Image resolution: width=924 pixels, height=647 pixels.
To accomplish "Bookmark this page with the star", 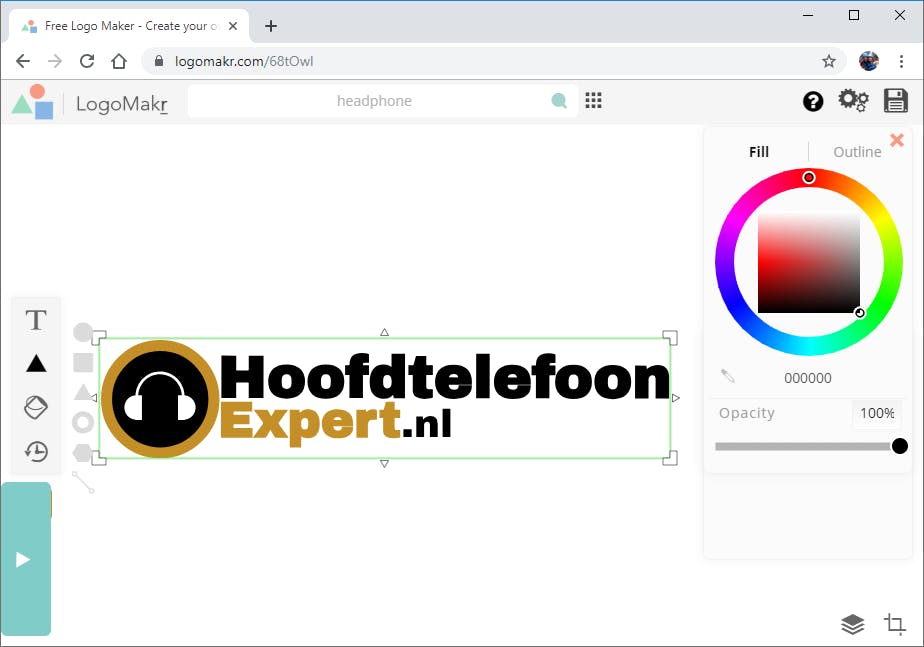I will pyautogui.click(x=829, y=61).
